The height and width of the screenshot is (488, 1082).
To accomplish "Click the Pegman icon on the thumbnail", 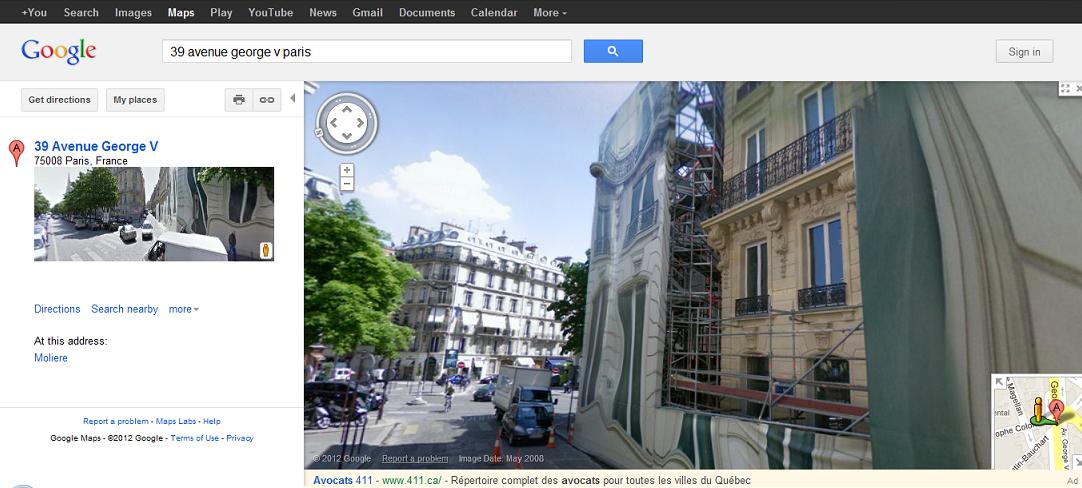I will [x=266, y=251].
